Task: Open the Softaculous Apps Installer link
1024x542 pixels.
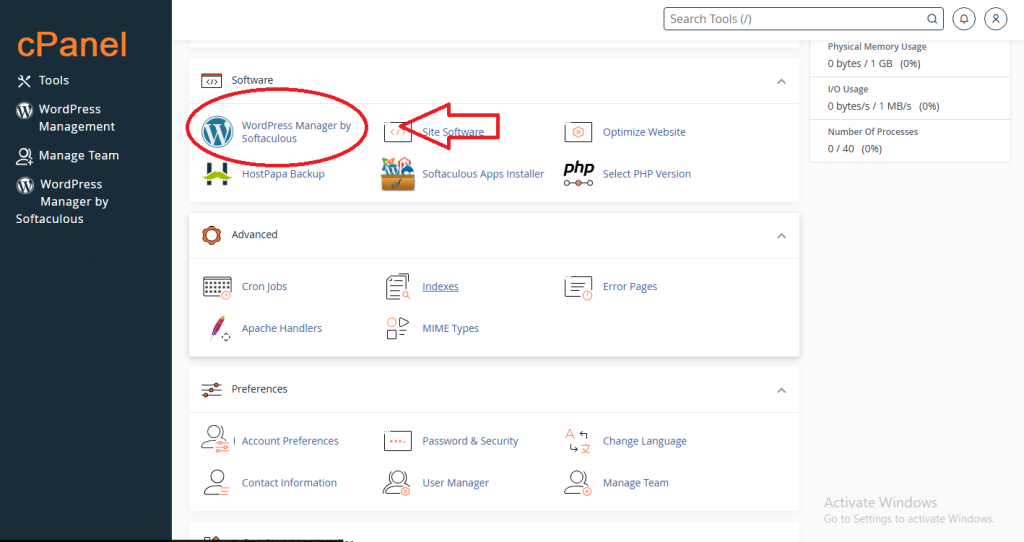Action: pos(483,174)
